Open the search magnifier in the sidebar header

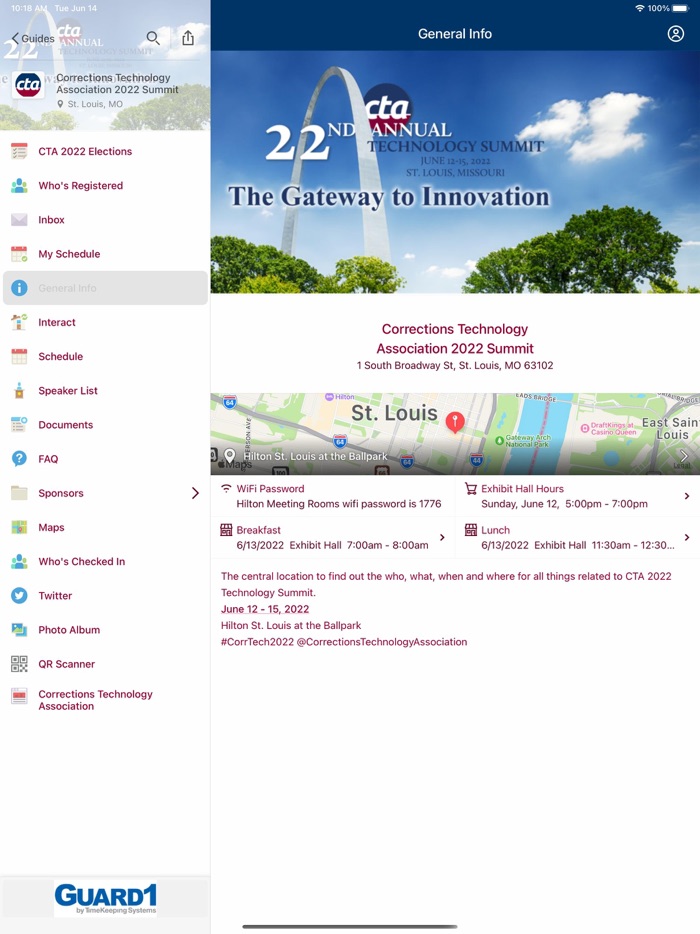[153, 38]
